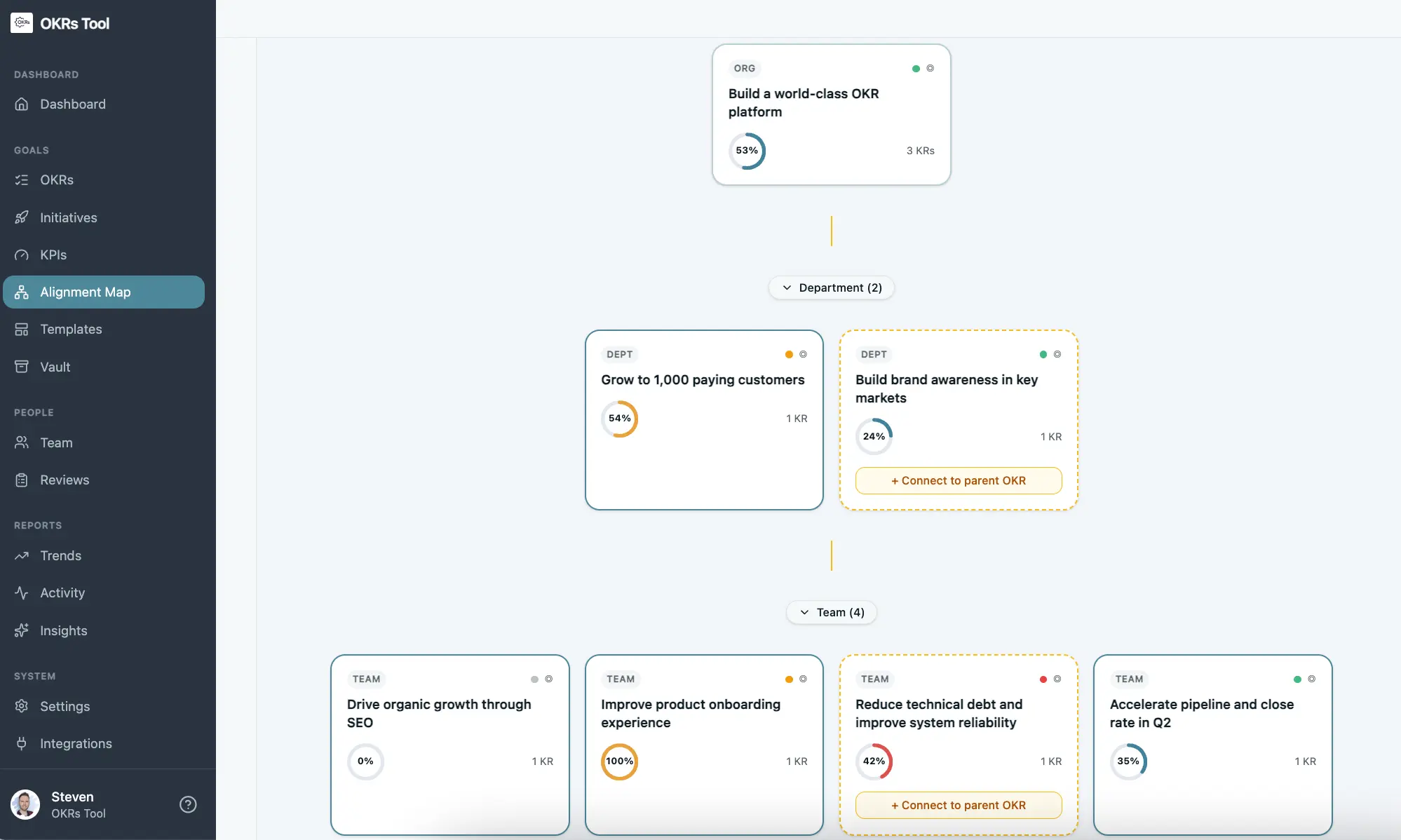Viewport: 1401px width, 840px height.
Task: Click the KPIs gauge icon
Action: pyautogui.click(x=22, y=255)
